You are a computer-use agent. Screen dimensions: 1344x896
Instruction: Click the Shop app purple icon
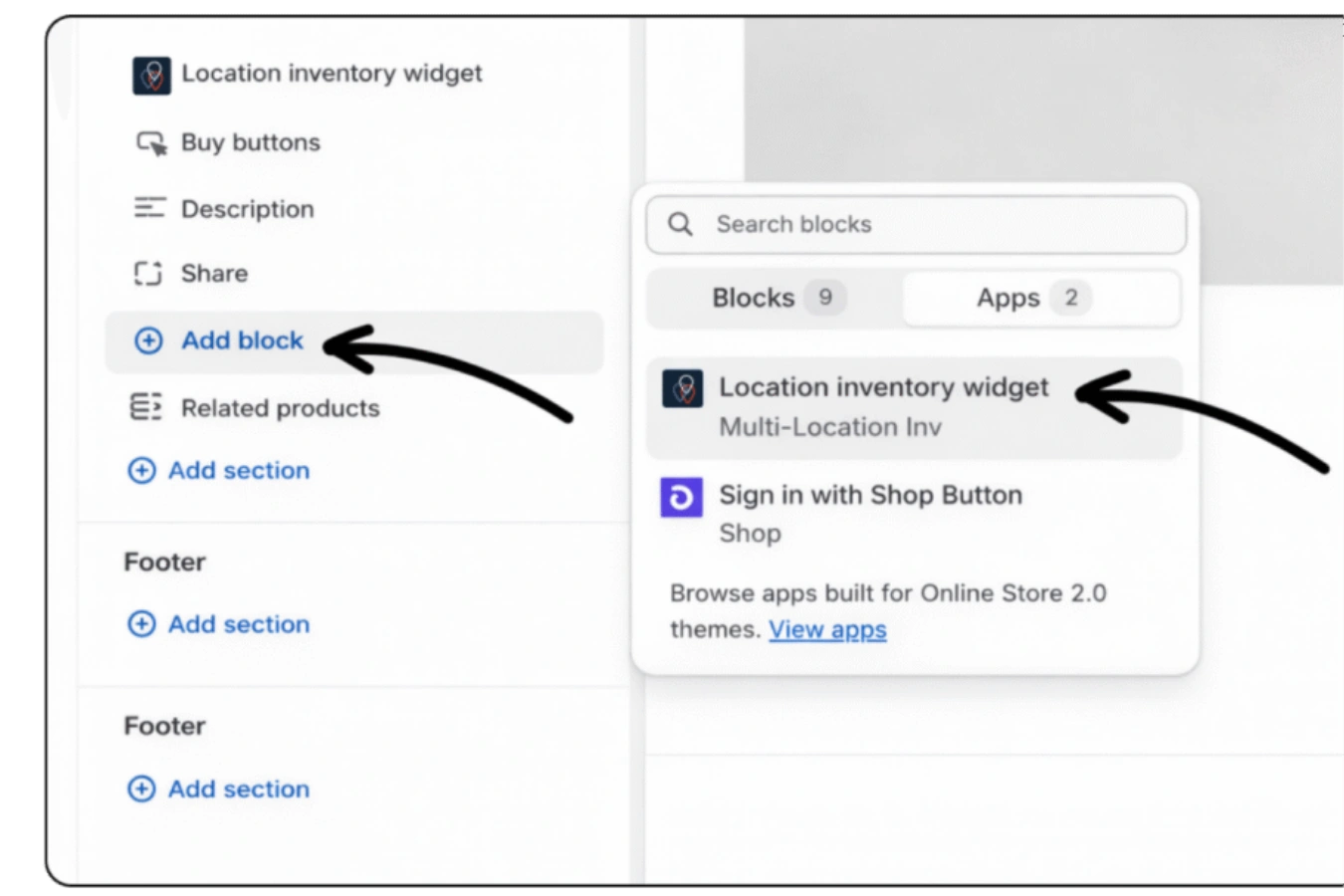pos(682,497)
